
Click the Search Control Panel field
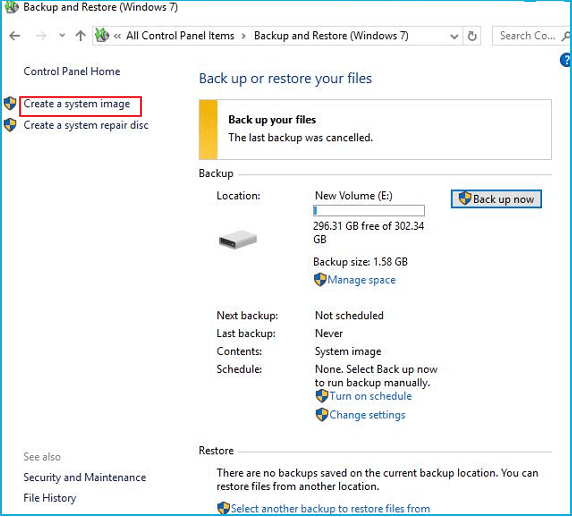click(527, 36)
